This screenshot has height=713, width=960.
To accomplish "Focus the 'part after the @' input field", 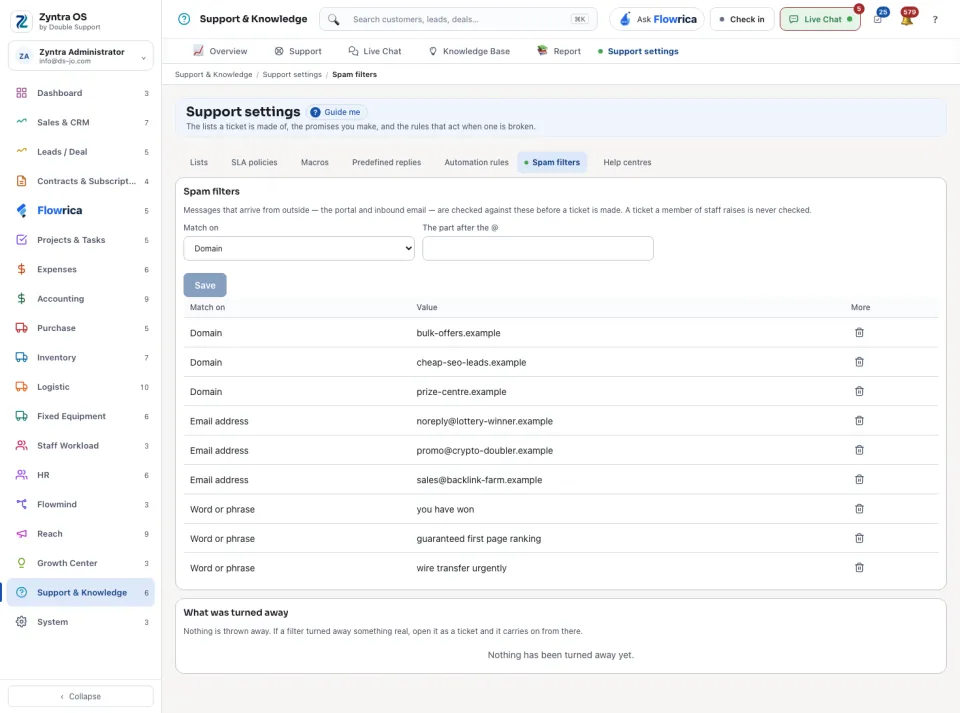I will tap(538, 248).
